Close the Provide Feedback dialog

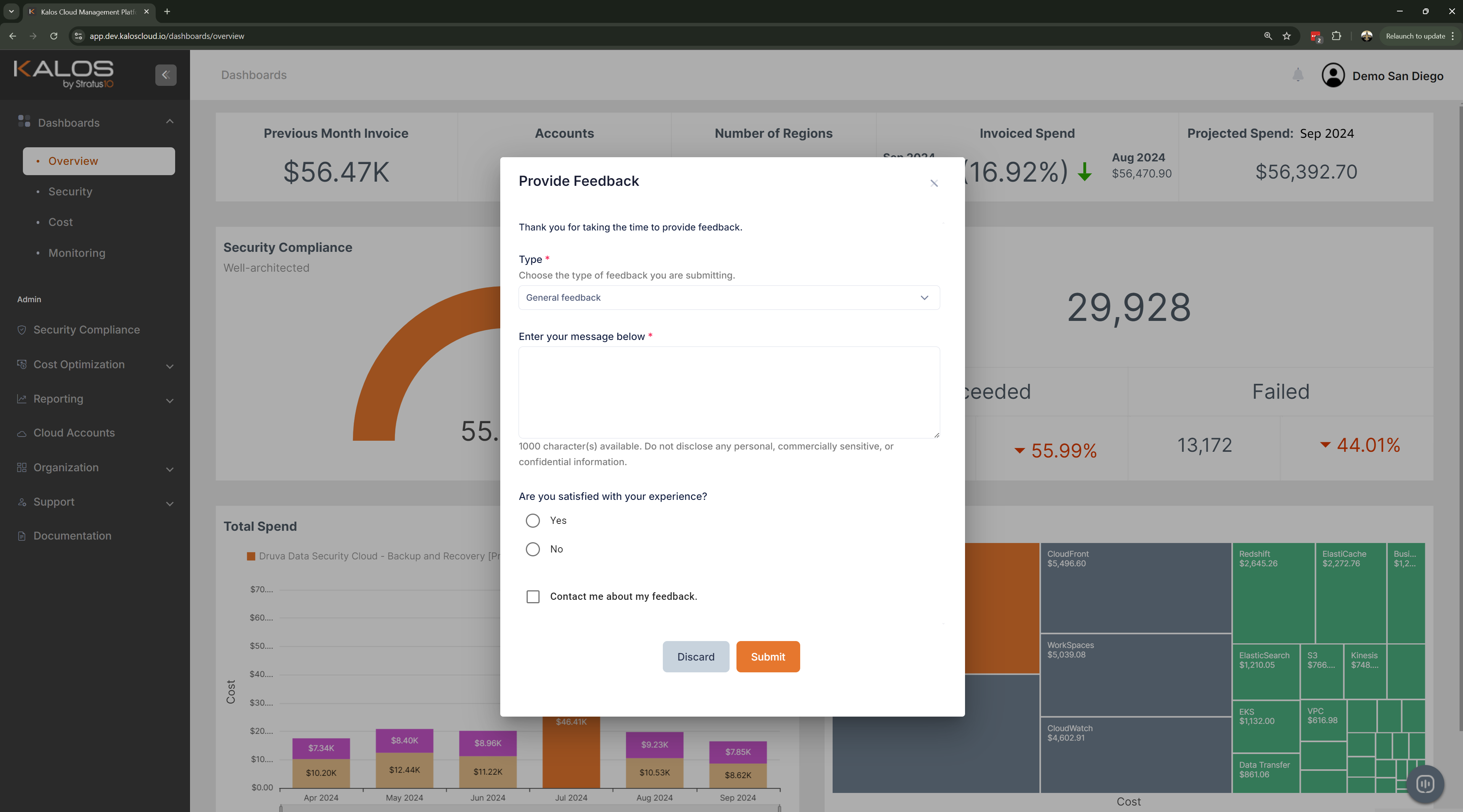[934, 183]
